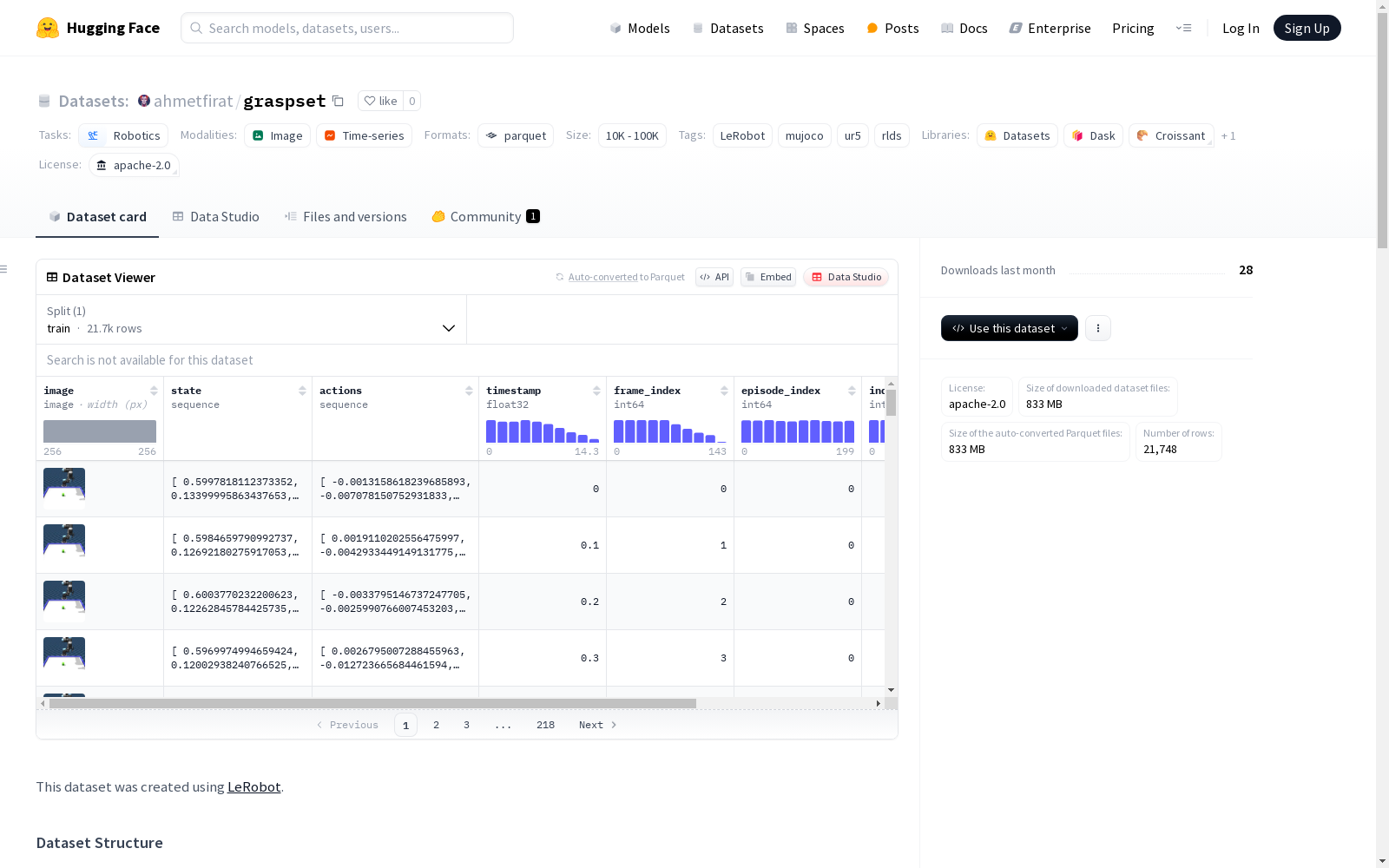Go to page 2 of the table
Screen dimensions: 1389x868
click(x=436, y=725)
